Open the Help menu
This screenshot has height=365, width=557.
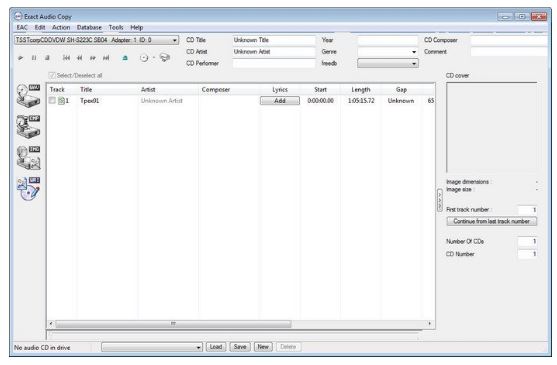point(136,27)
